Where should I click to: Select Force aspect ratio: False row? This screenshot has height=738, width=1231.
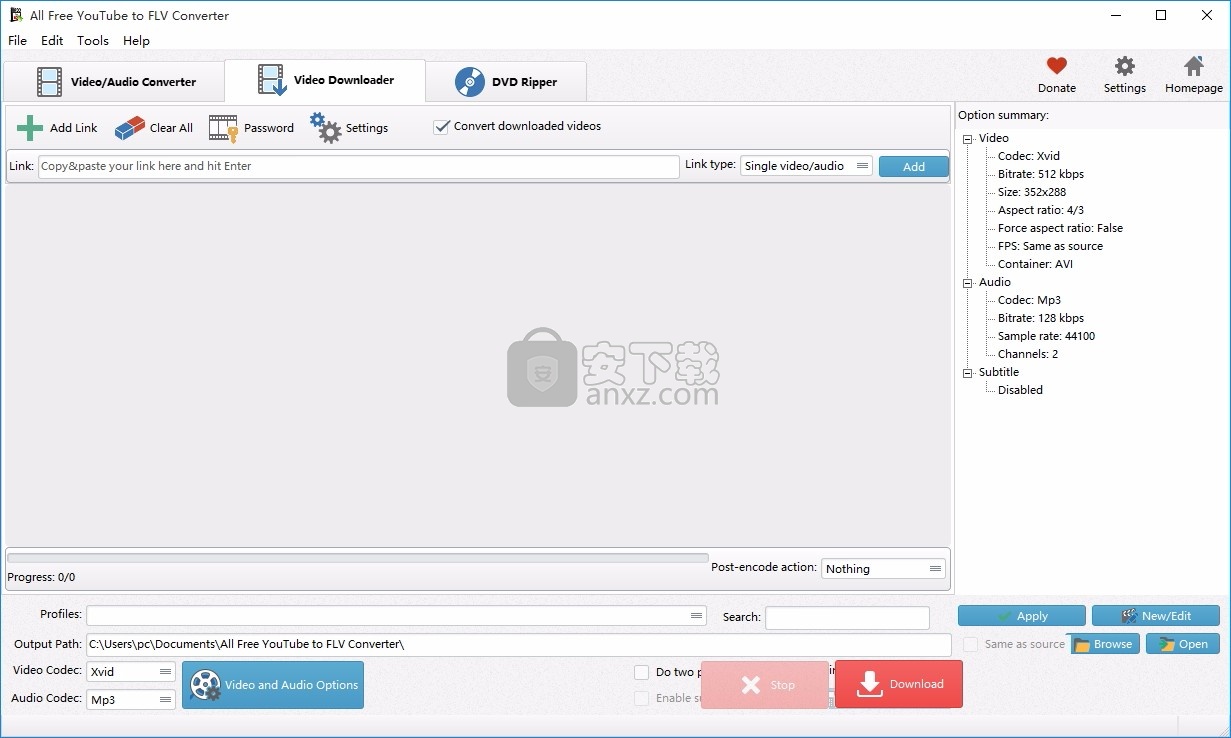pos(1060,228)
